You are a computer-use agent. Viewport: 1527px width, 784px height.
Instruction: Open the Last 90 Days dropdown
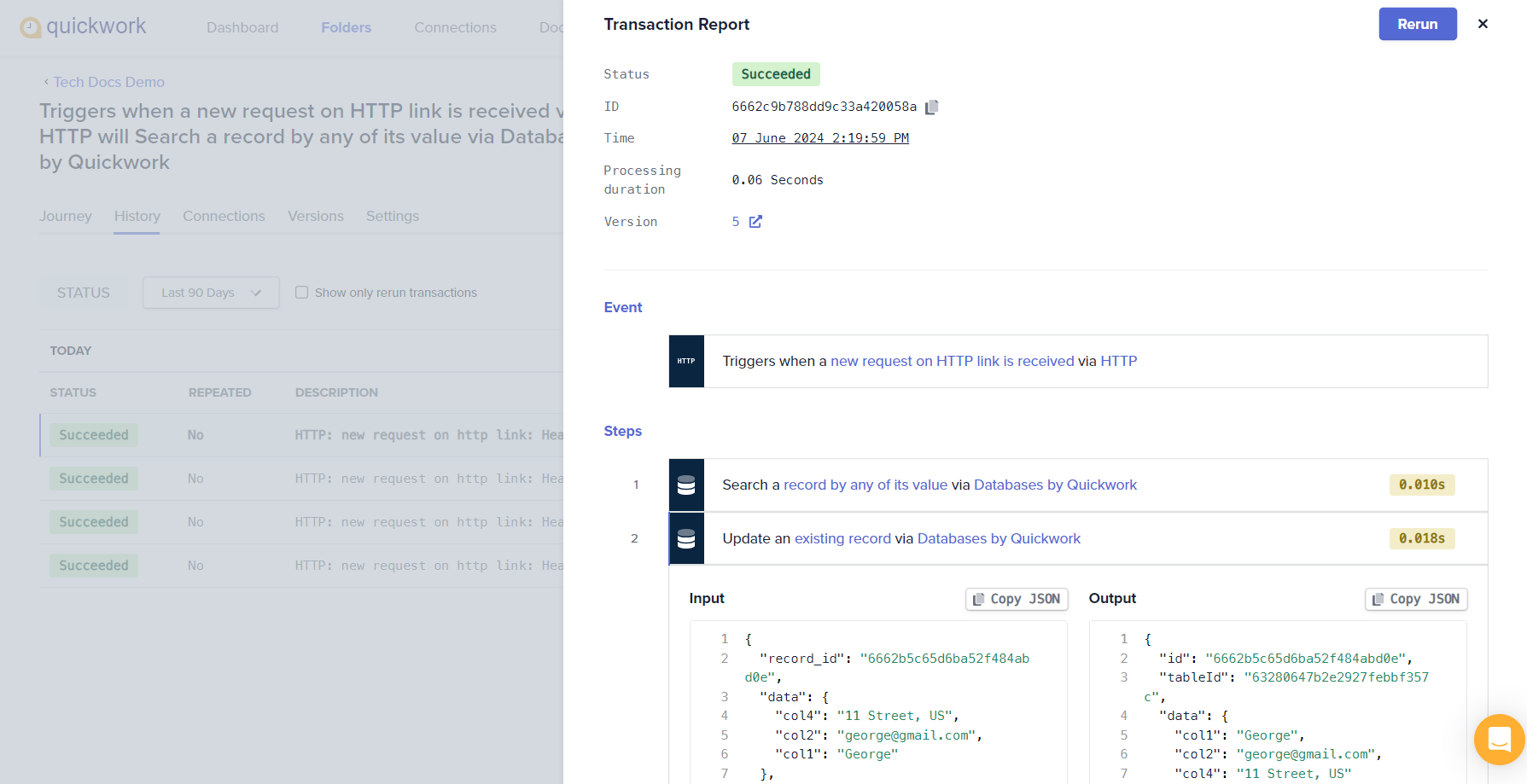pos(211,293)
